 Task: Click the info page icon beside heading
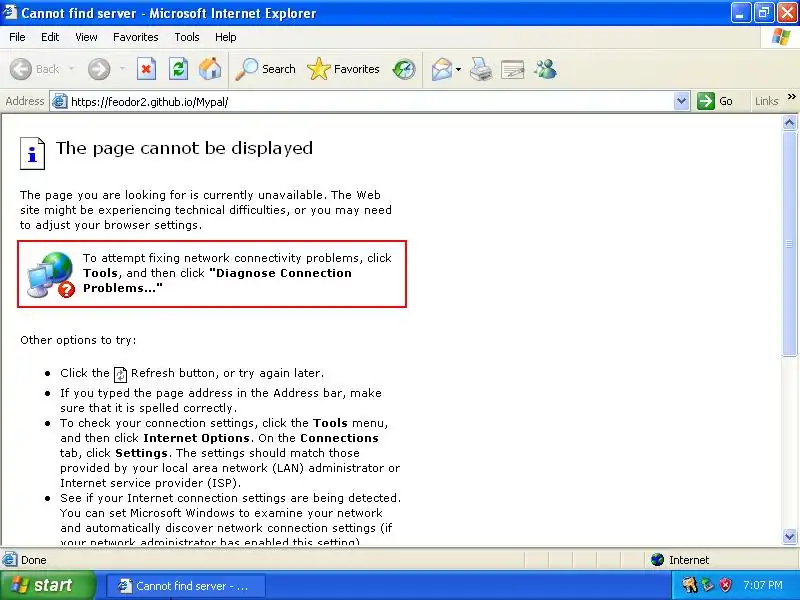pyautogui.click(x=32, y=153)
